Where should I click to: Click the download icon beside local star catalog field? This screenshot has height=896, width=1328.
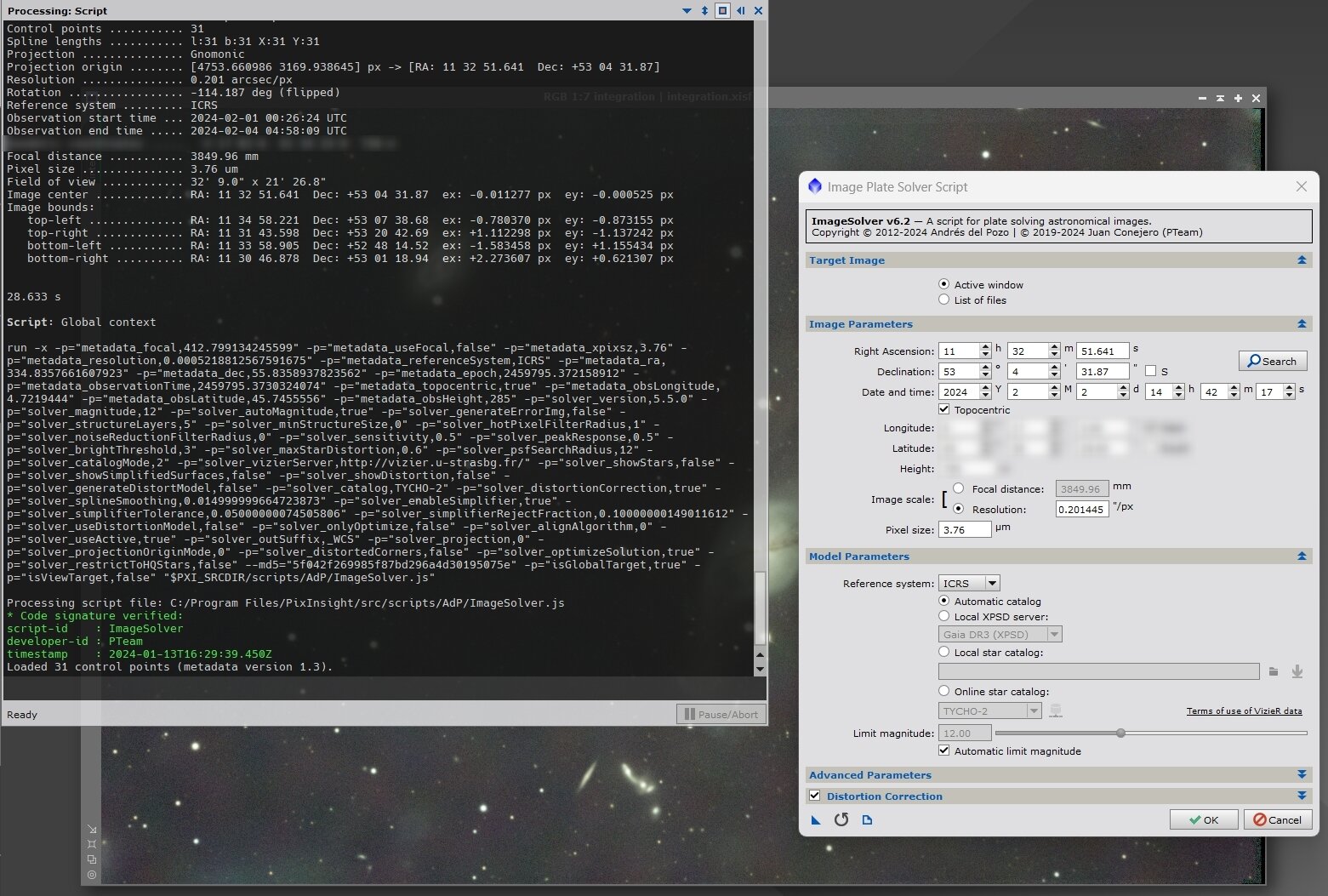[1297, 672]
